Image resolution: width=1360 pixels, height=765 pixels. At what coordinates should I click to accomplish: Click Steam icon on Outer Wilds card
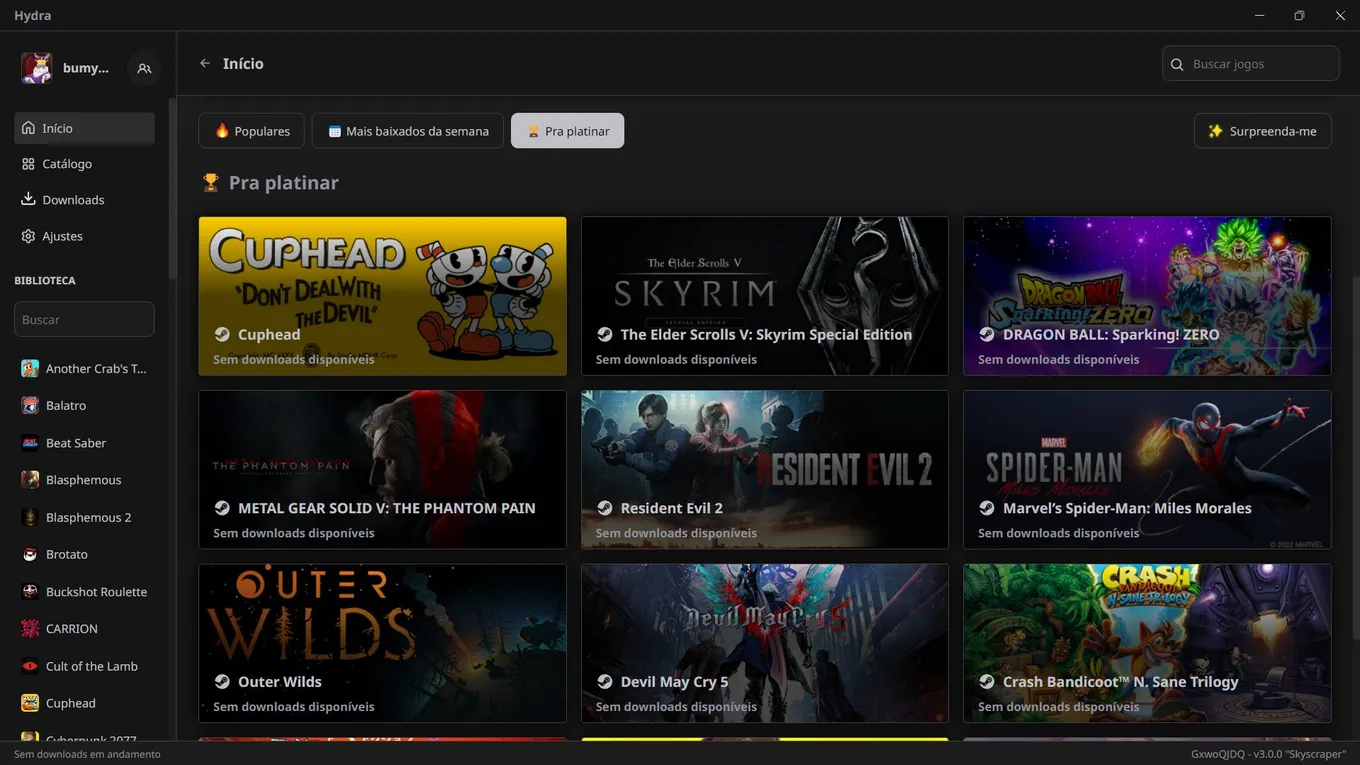point(222,682)
